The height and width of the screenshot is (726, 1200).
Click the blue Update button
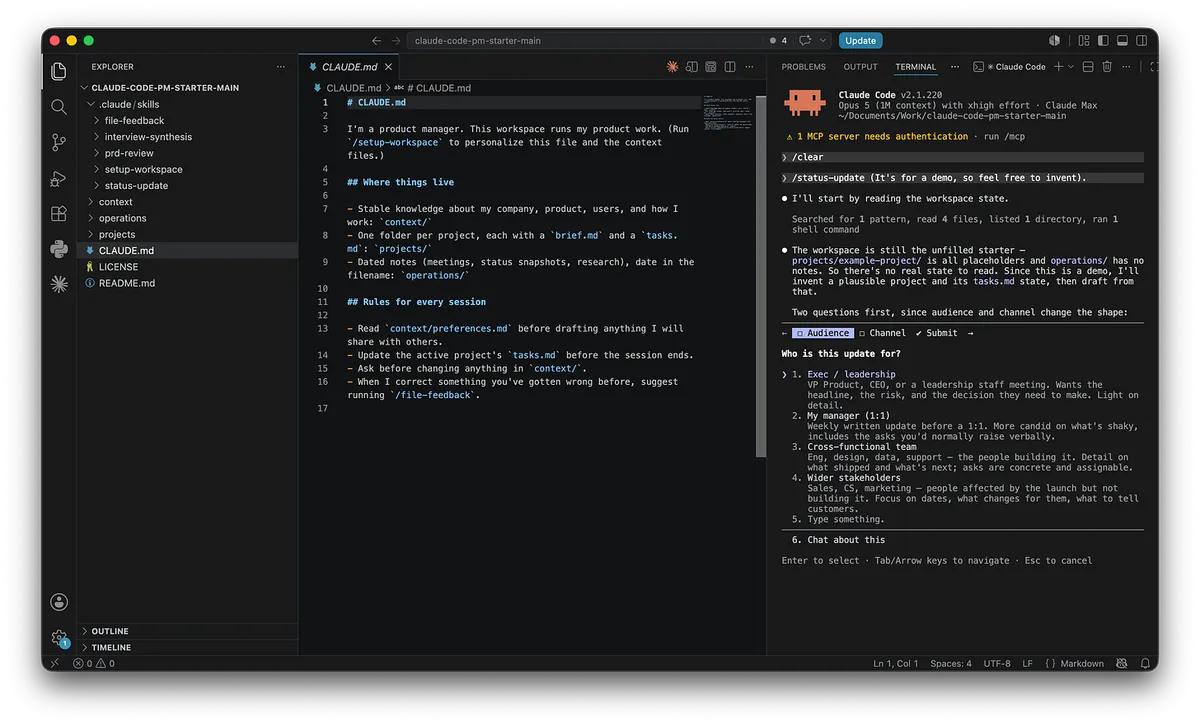tap(860, 41)
